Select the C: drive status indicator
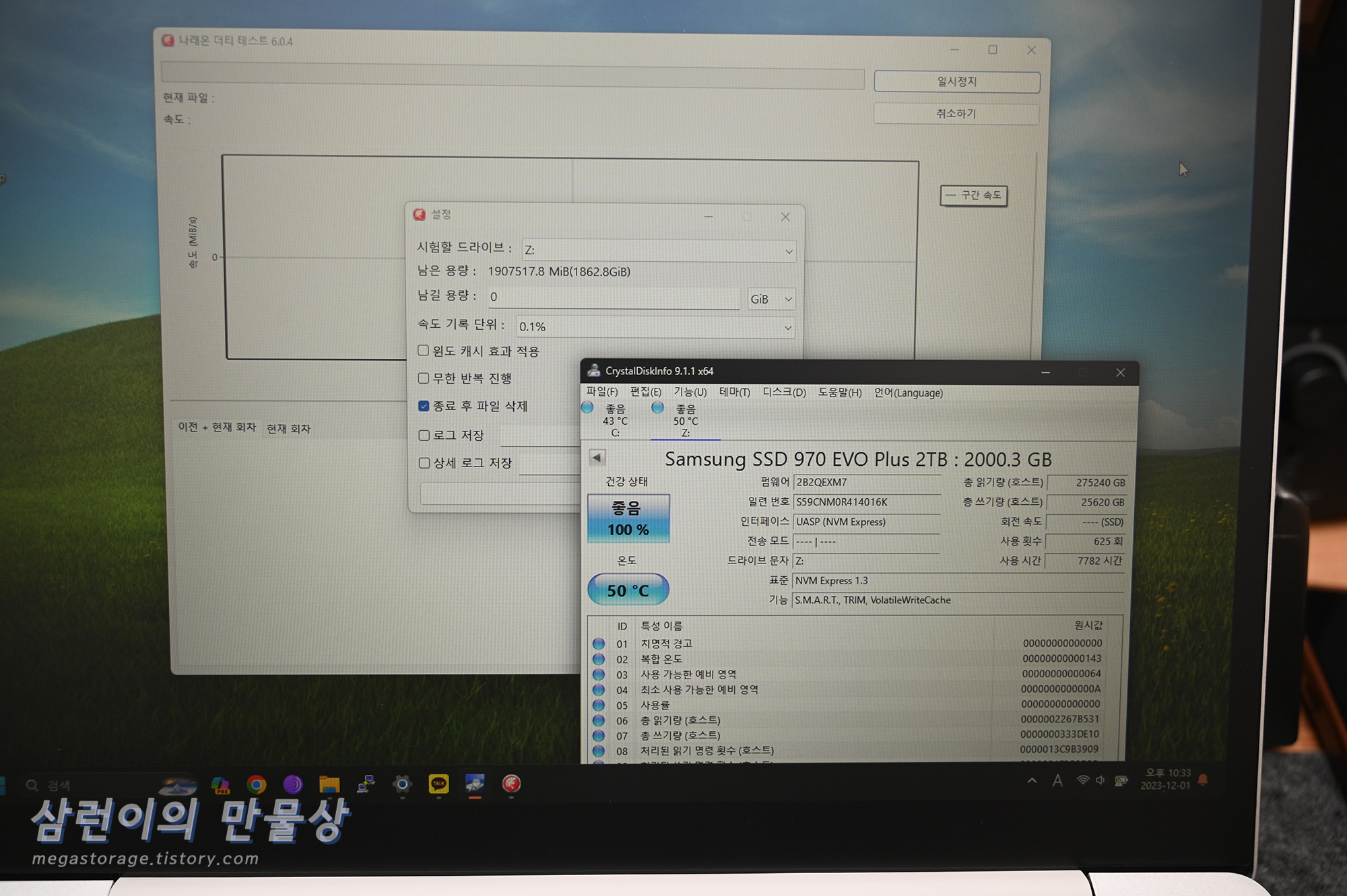The width and height of the screenshot is (1347, 896). (608, 420)
